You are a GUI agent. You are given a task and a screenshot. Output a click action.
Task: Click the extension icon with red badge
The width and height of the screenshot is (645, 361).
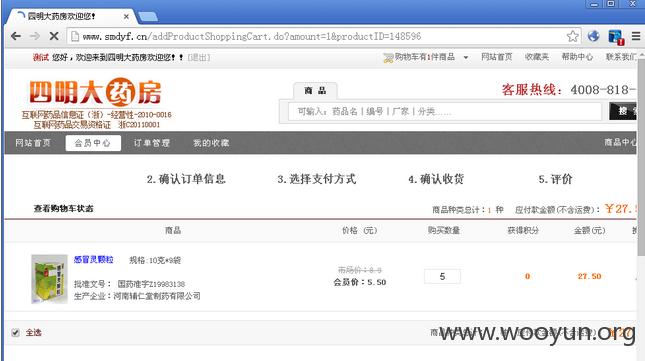coord(616,37)
